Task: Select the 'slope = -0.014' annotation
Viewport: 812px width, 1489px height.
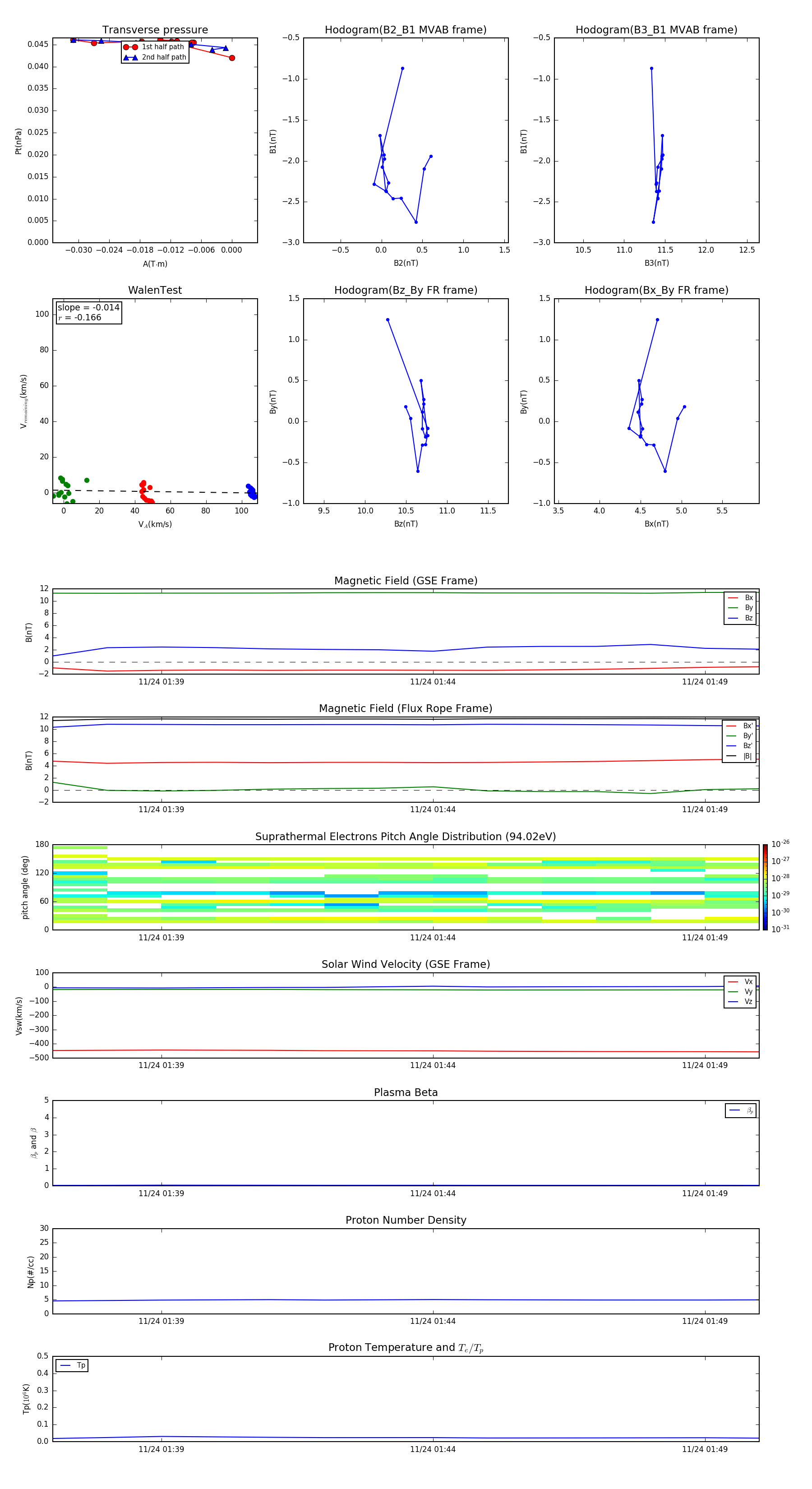Action: pos(88,308)
